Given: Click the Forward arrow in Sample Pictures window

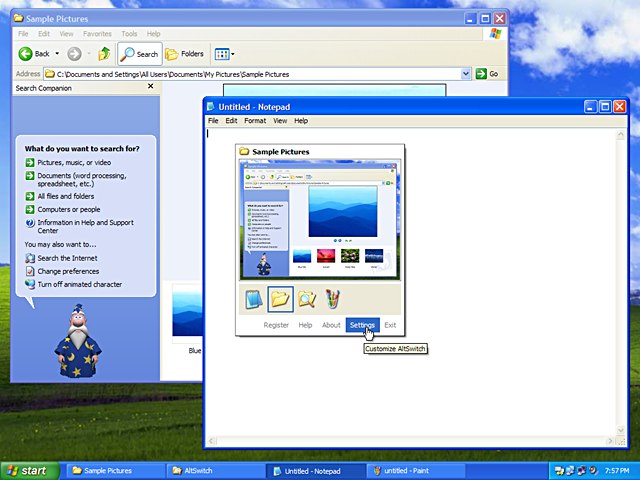Looking at the screenshot, I should (74, 54).
